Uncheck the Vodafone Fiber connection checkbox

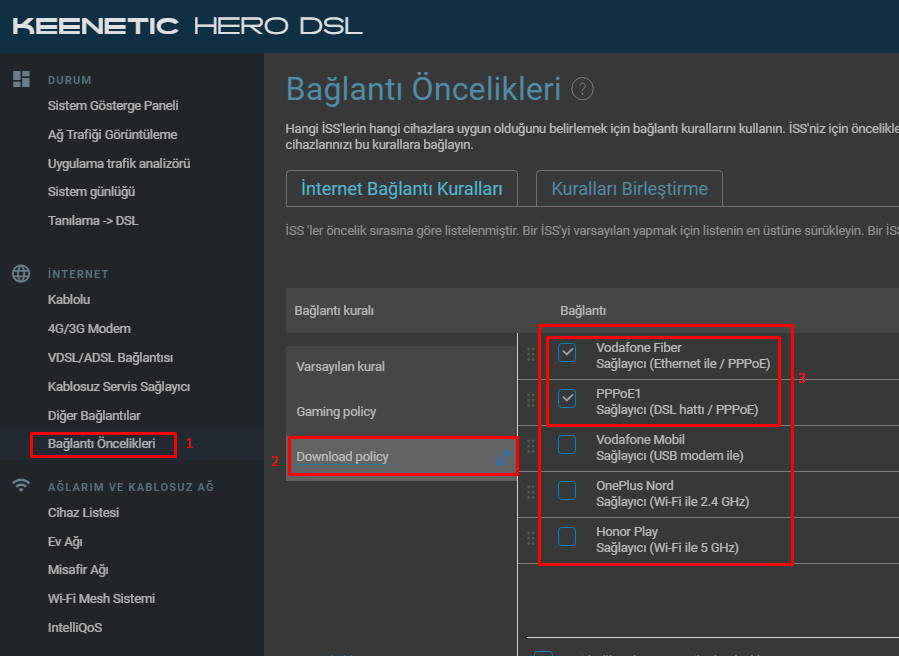[567, 352]
